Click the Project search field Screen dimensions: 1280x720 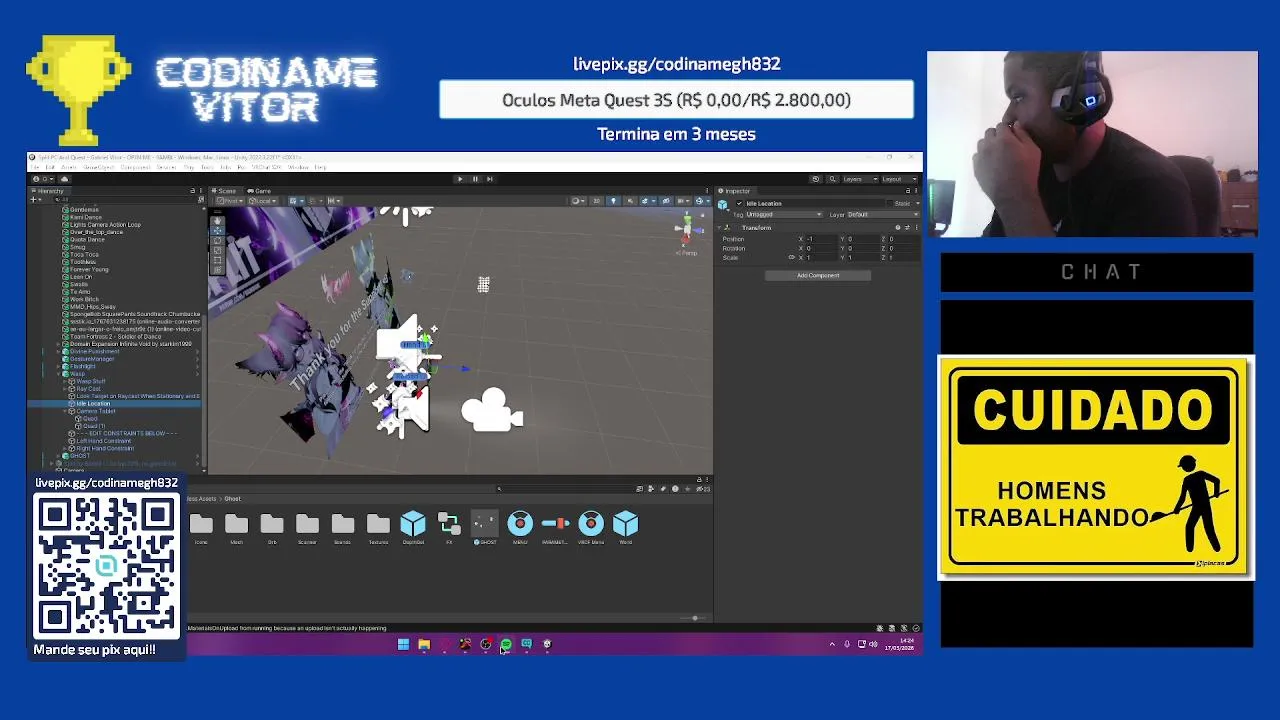[564, 488]
